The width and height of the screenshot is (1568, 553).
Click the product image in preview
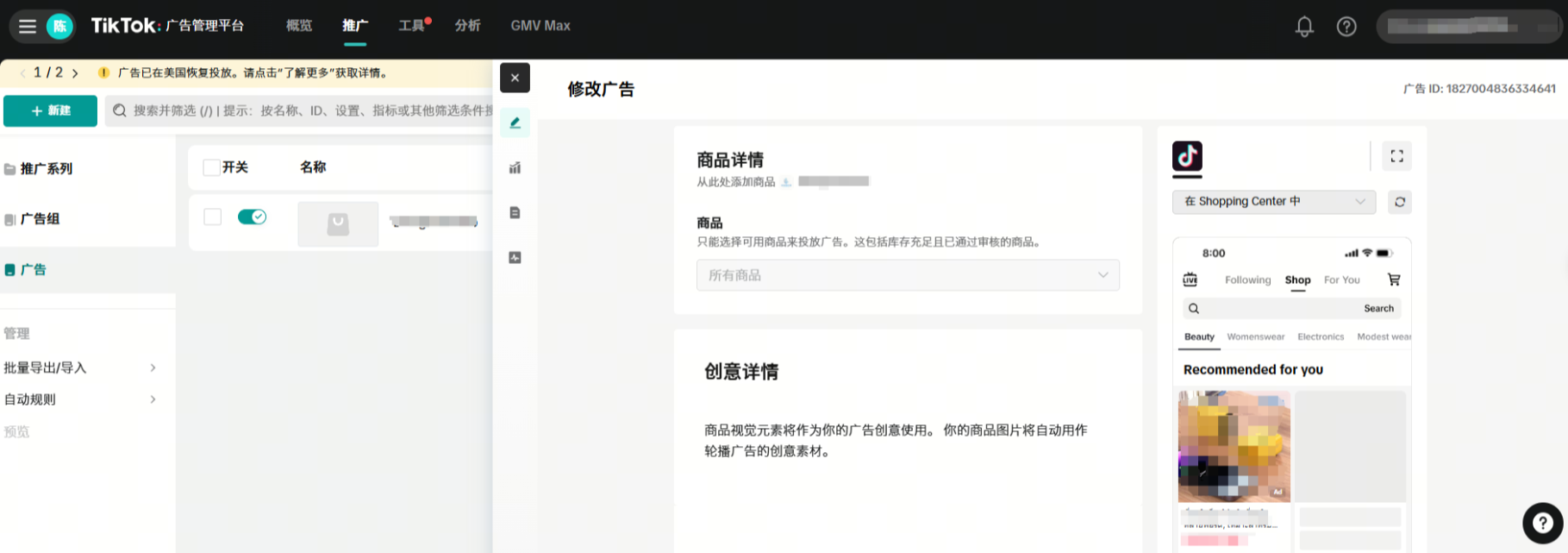click(1234, 446)
